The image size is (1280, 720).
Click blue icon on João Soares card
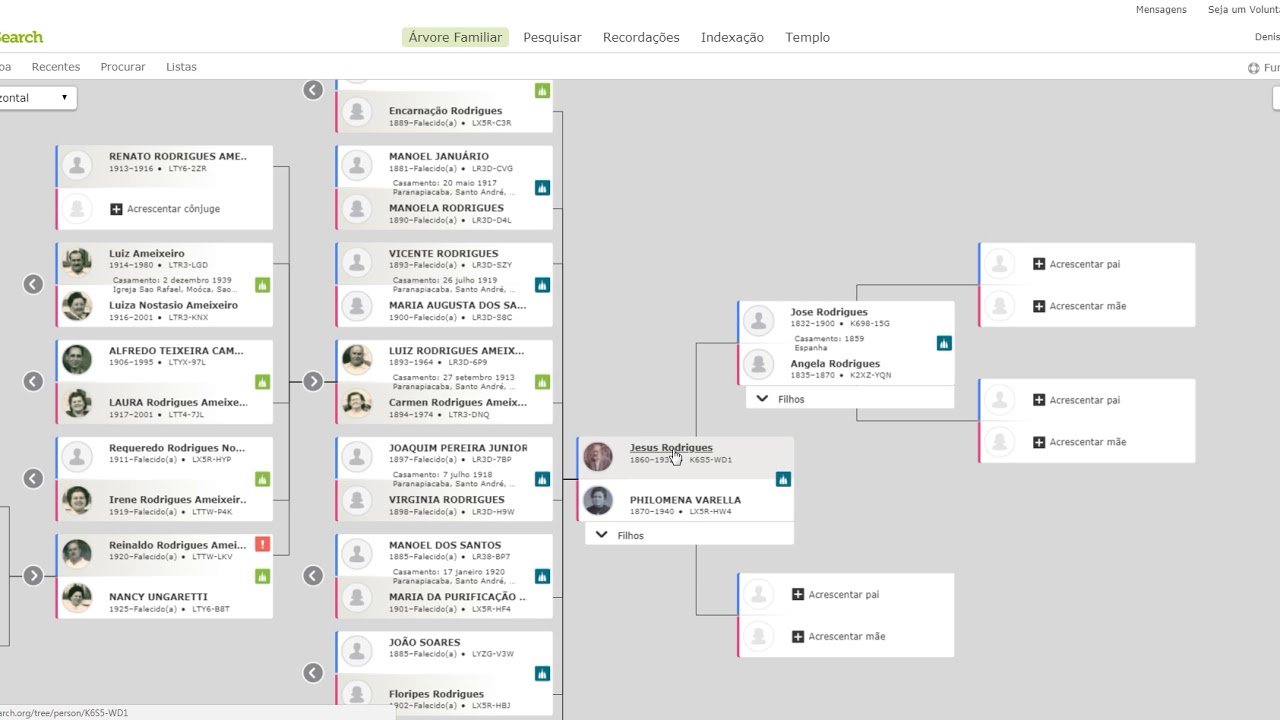click(542, 673)
